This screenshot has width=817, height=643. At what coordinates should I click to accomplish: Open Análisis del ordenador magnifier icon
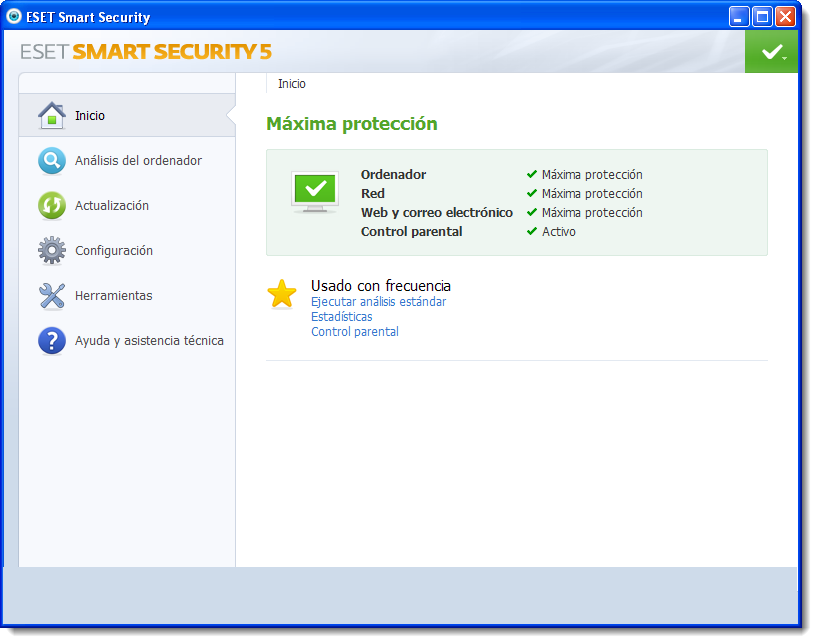point(52,160)
